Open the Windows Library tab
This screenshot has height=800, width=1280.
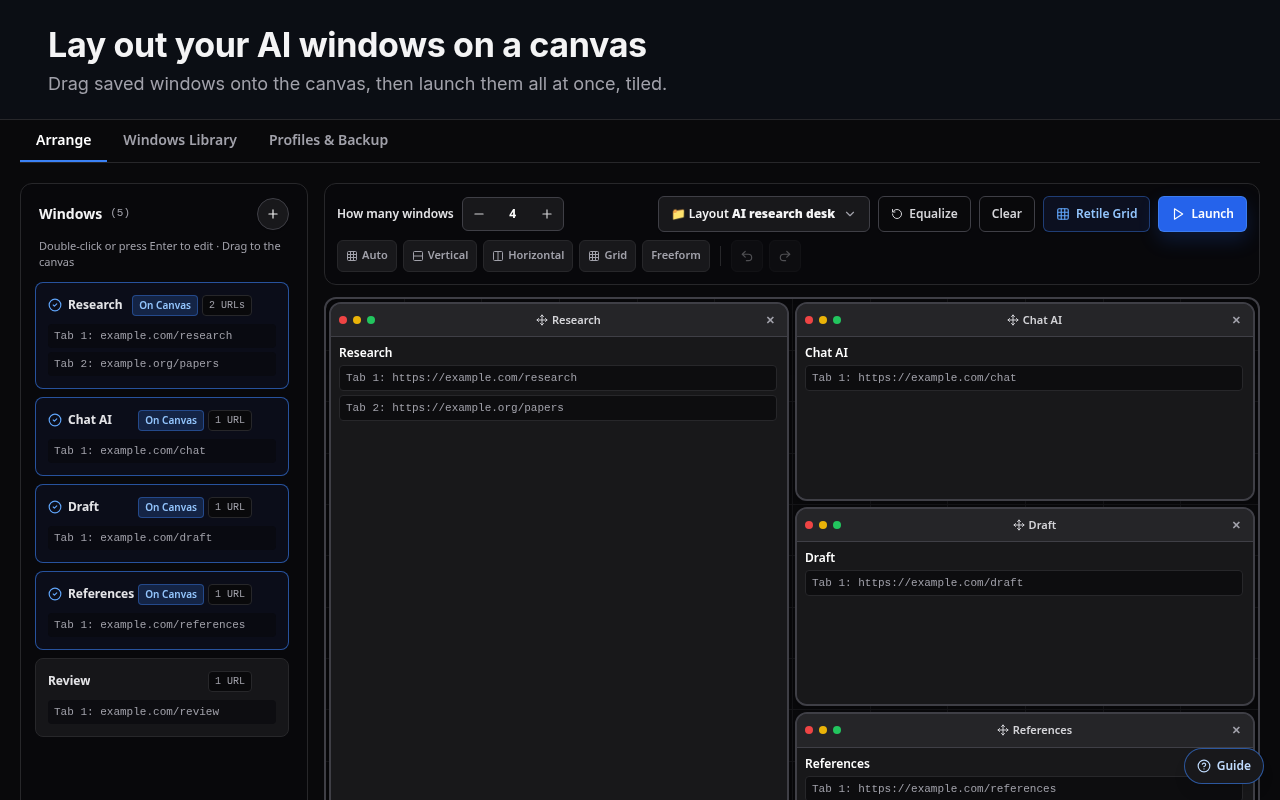point(180,140)
